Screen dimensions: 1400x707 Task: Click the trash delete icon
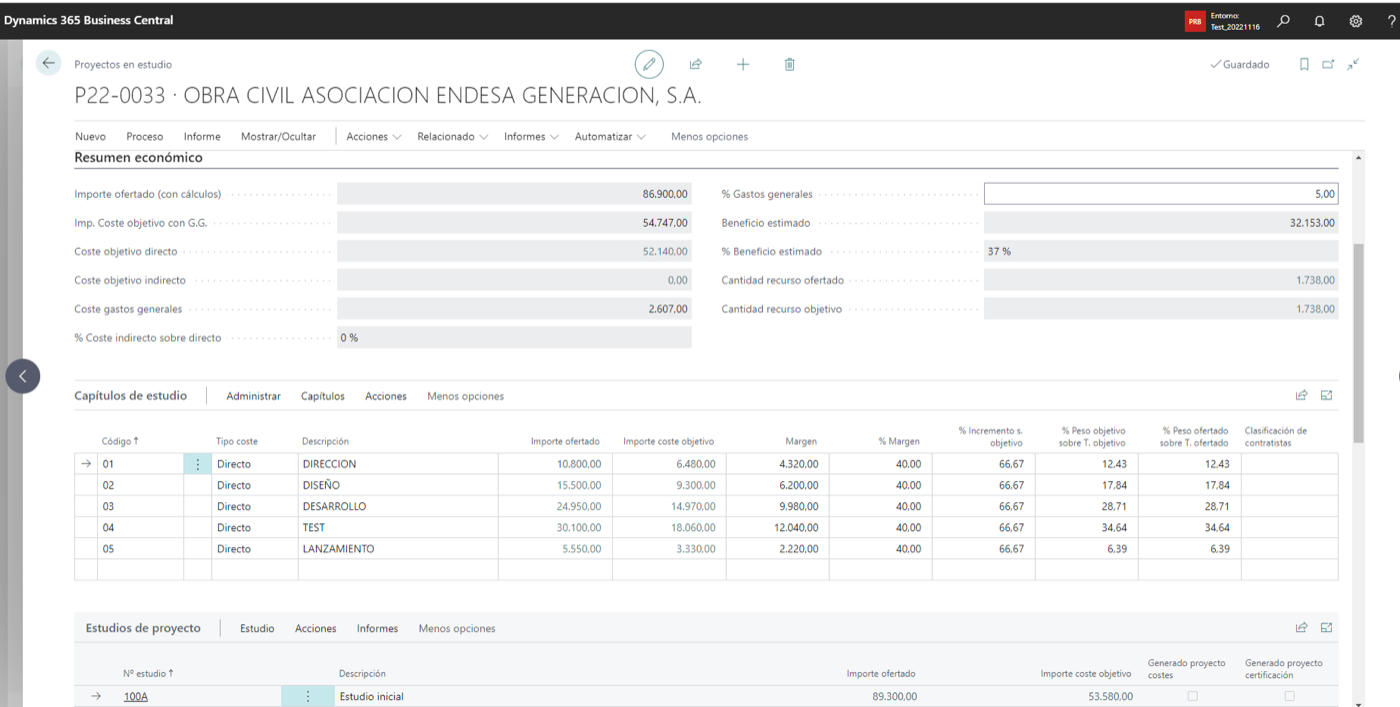(789, 64)
